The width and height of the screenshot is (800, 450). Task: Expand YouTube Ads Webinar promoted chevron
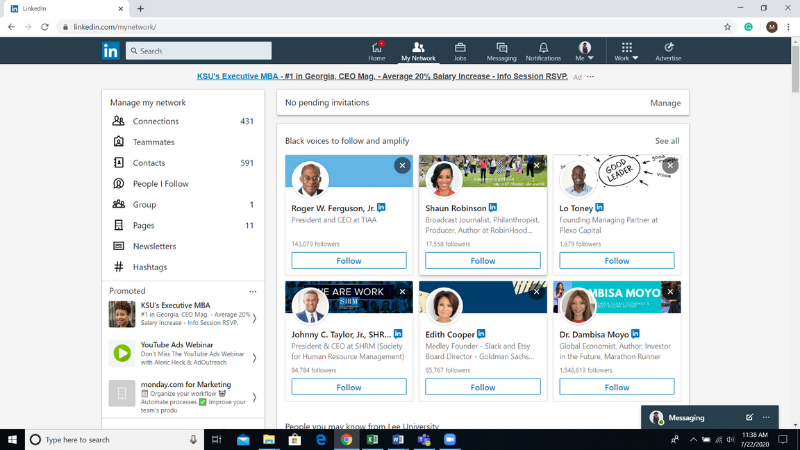(254, 358)
